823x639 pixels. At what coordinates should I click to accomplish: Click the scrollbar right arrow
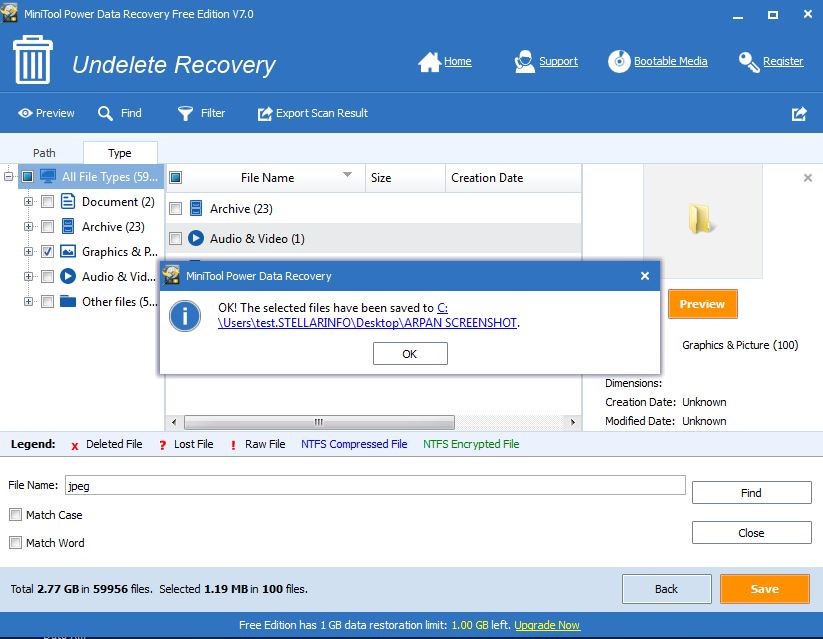coord(573,422)
